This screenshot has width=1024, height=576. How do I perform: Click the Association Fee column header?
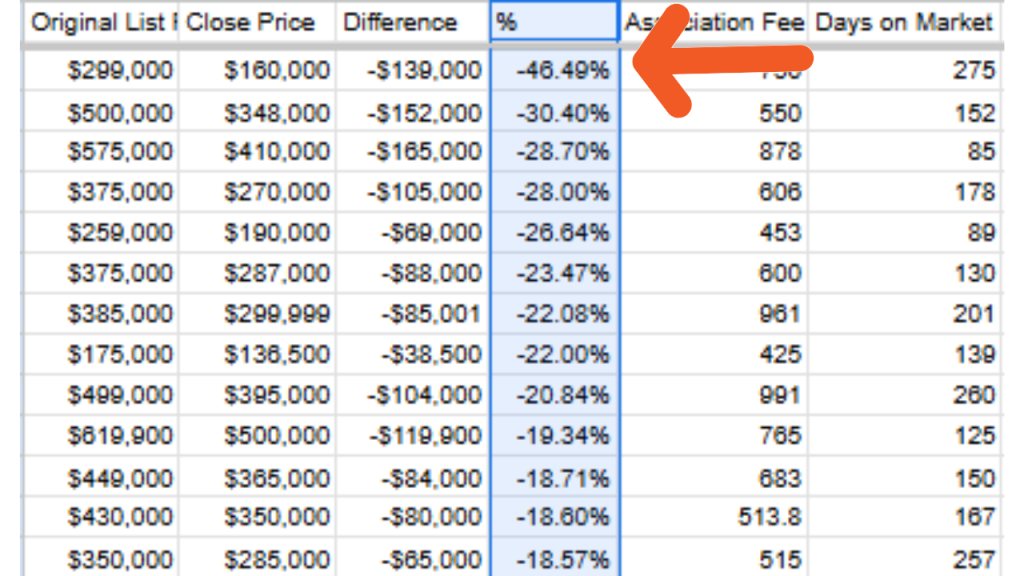coord(712,22)
